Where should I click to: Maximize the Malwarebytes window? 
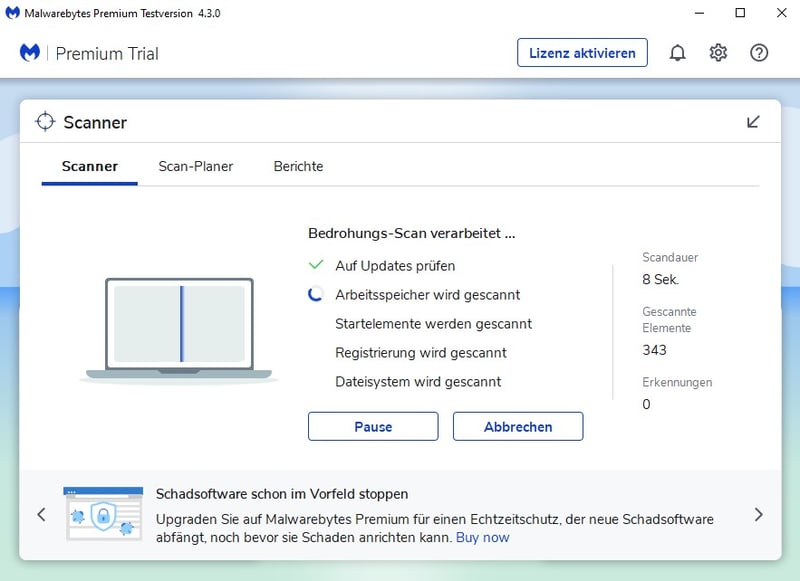point(740,13)
